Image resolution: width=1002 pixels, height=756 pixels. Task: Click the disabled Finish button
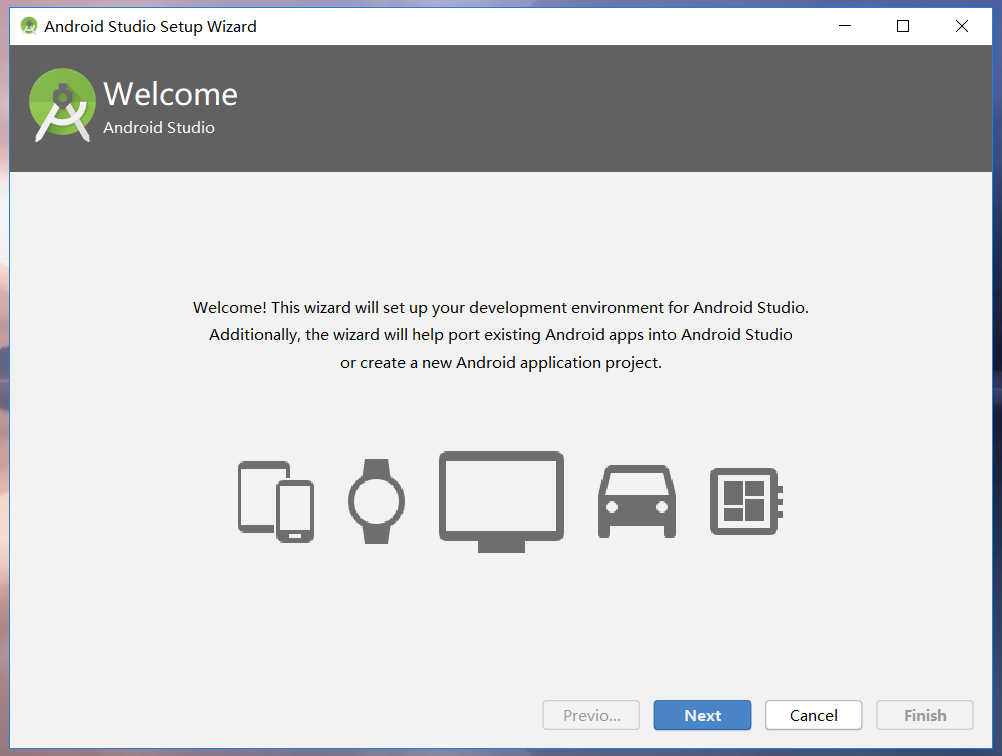click(924, 715)
